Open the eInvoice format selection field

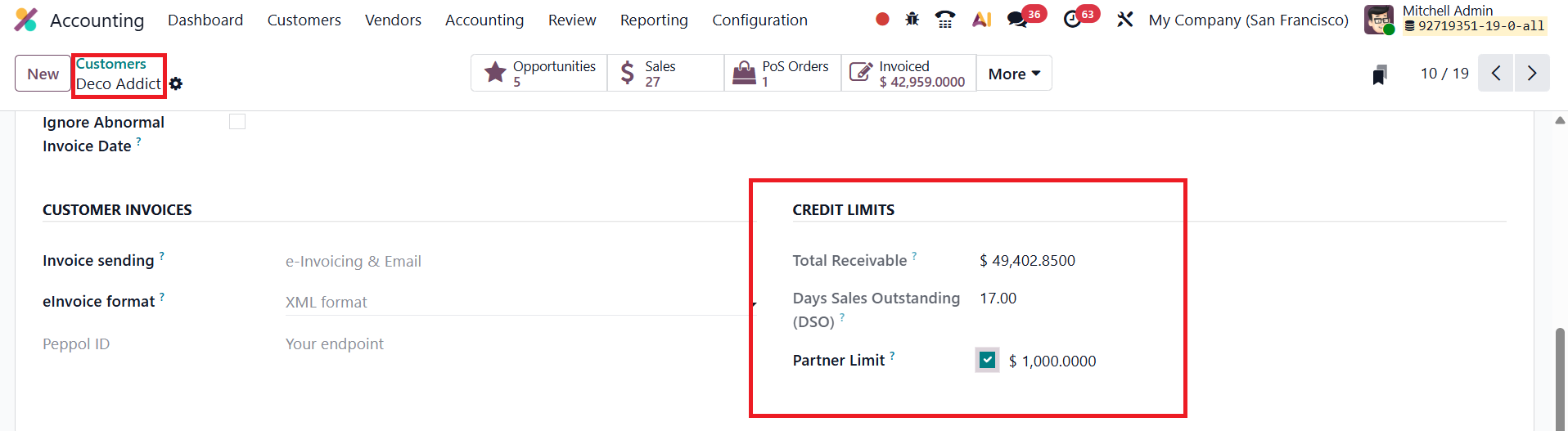coord(516,303)
